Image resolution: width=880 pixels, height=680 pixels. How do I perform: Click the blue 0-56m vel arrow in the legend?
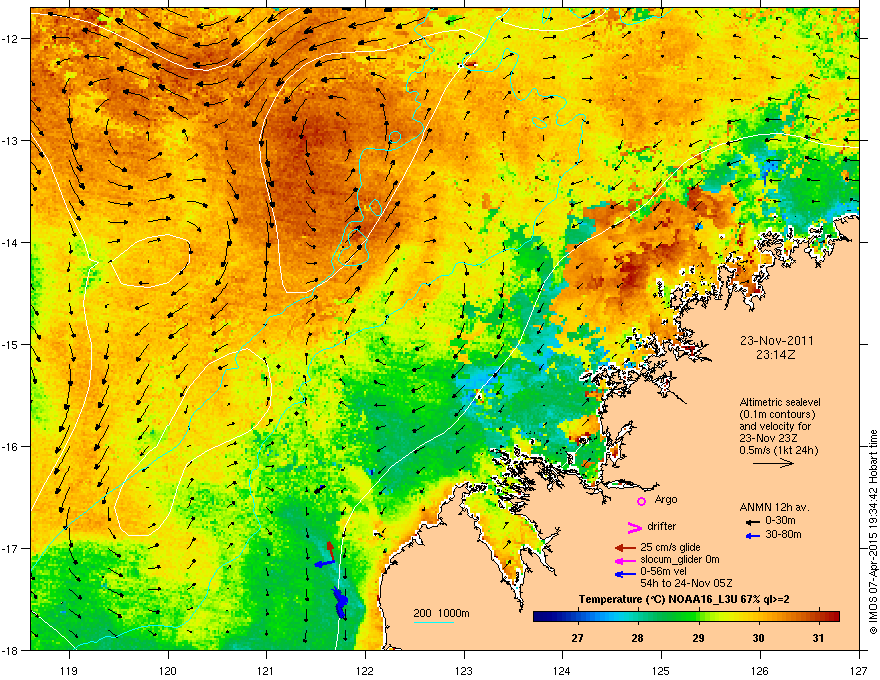click(625, 573)
